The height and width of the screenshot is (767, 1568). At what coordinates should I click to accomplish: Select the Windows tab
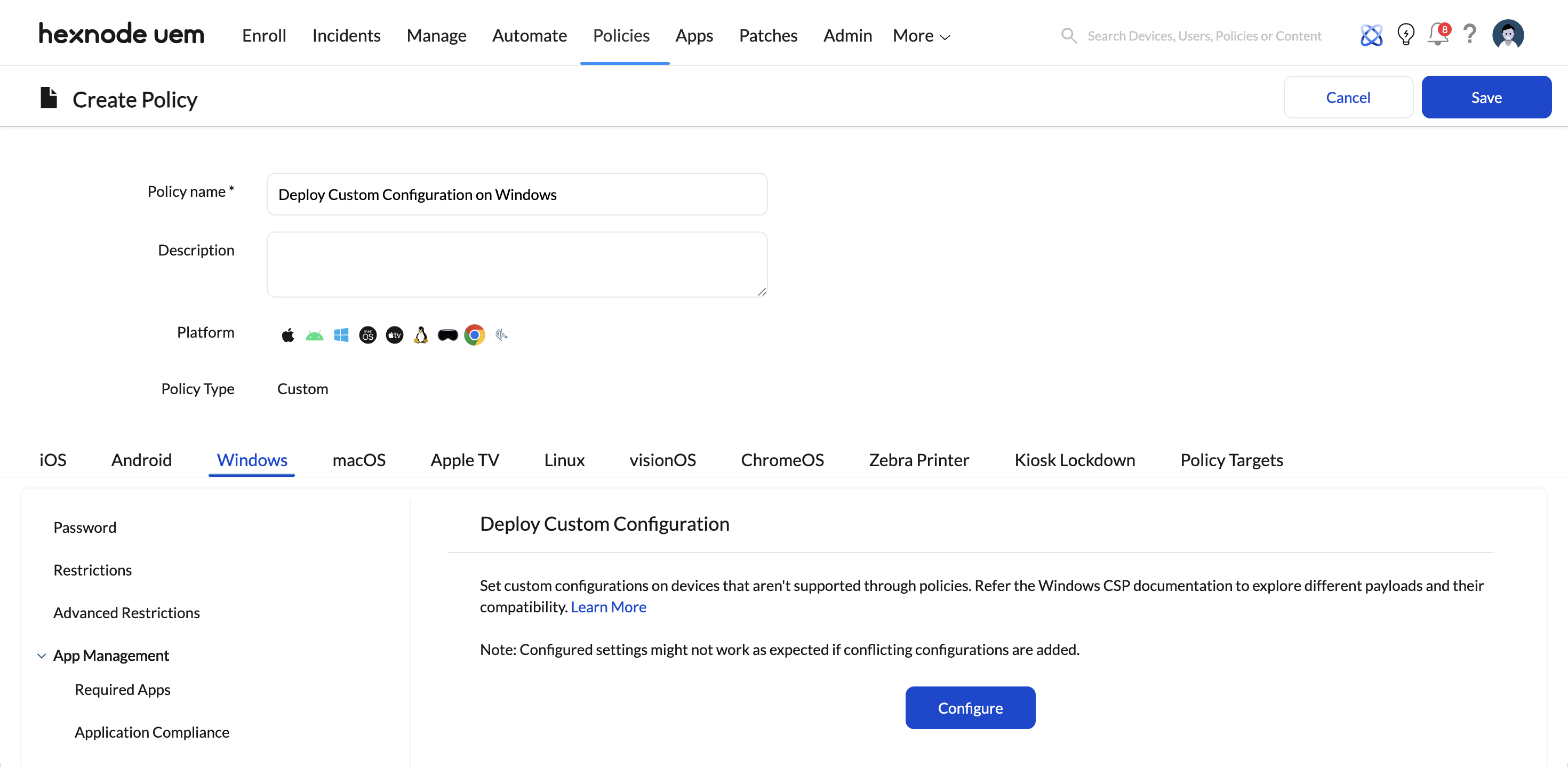point(252,460)
